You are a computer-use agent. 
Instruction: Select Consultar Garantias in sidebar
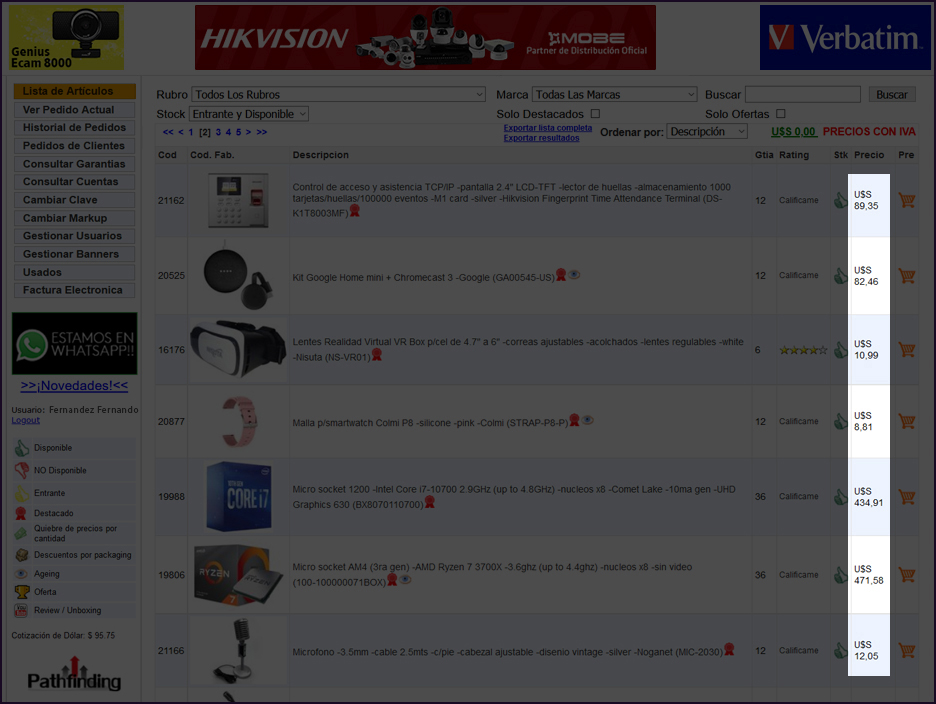tap(74, 164)
